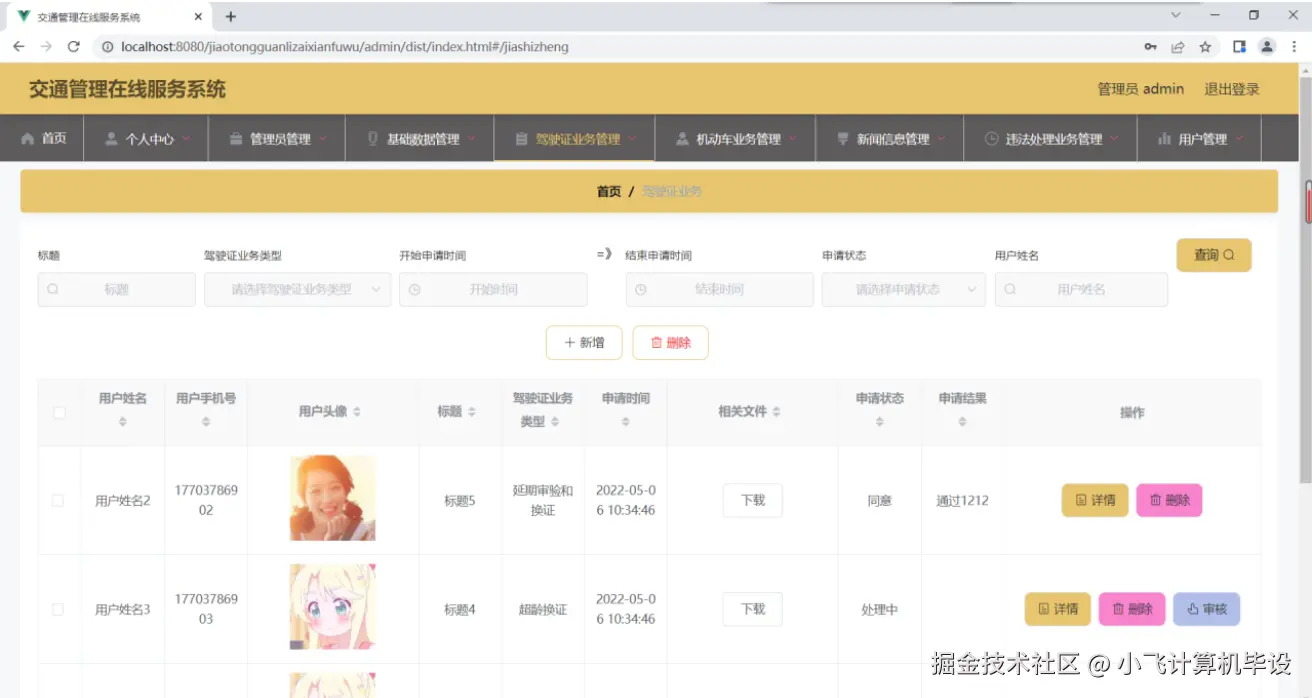This screenshot has height=698, width=1312.
Task: Click the browser back arrow
Action: tap(18, 47)
